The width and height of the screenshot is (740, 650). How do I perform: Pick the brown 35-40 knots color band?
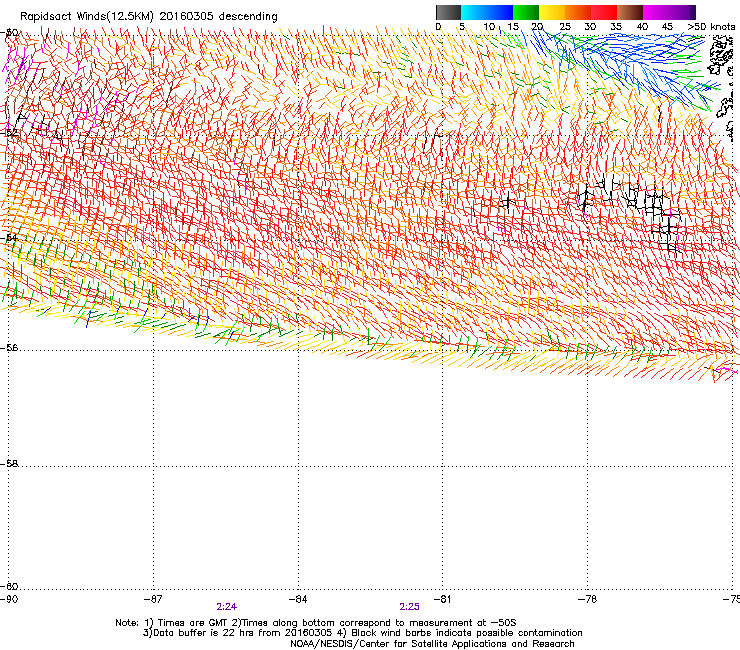(x=630, y=12)
